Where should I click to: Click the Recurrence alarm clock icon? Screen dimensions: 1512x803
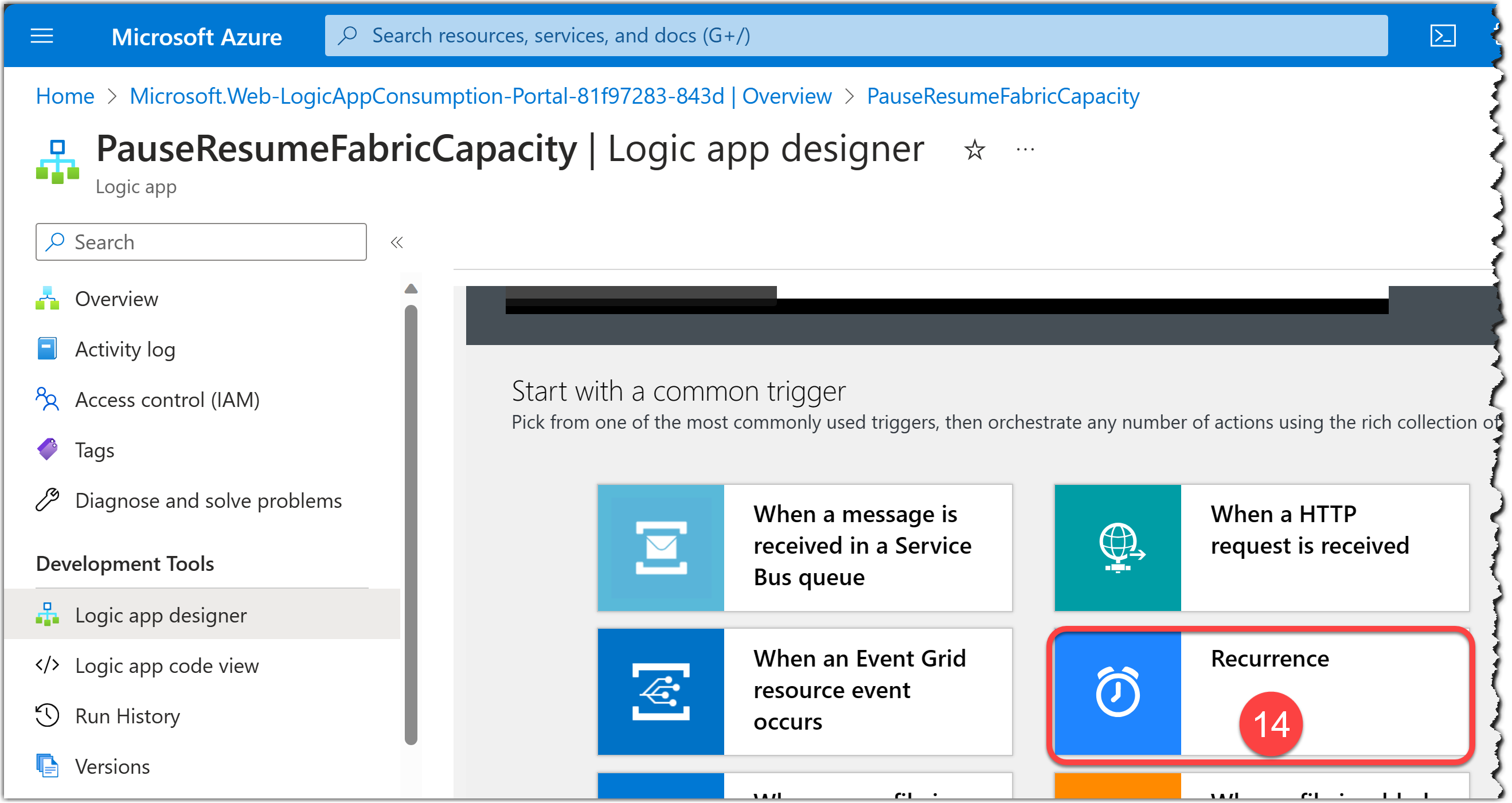[1118, 692]
